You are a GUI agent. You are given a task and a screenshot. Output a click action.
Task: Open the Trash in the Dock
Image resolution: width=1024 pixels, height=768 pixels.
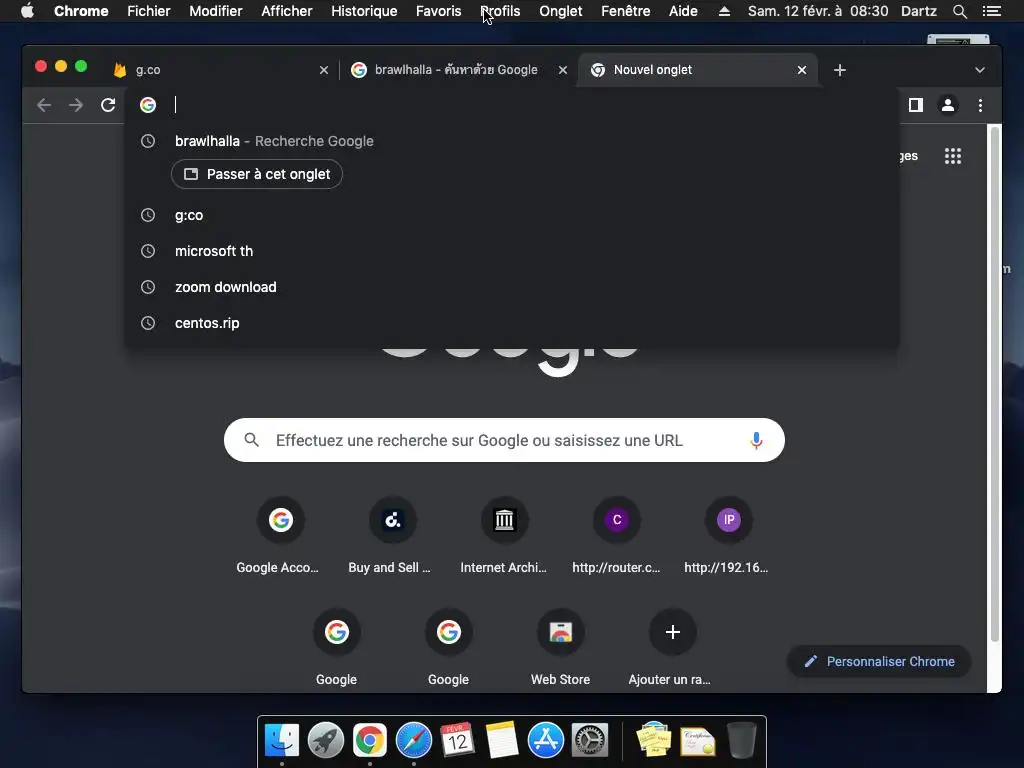click(x=741, y=741)
